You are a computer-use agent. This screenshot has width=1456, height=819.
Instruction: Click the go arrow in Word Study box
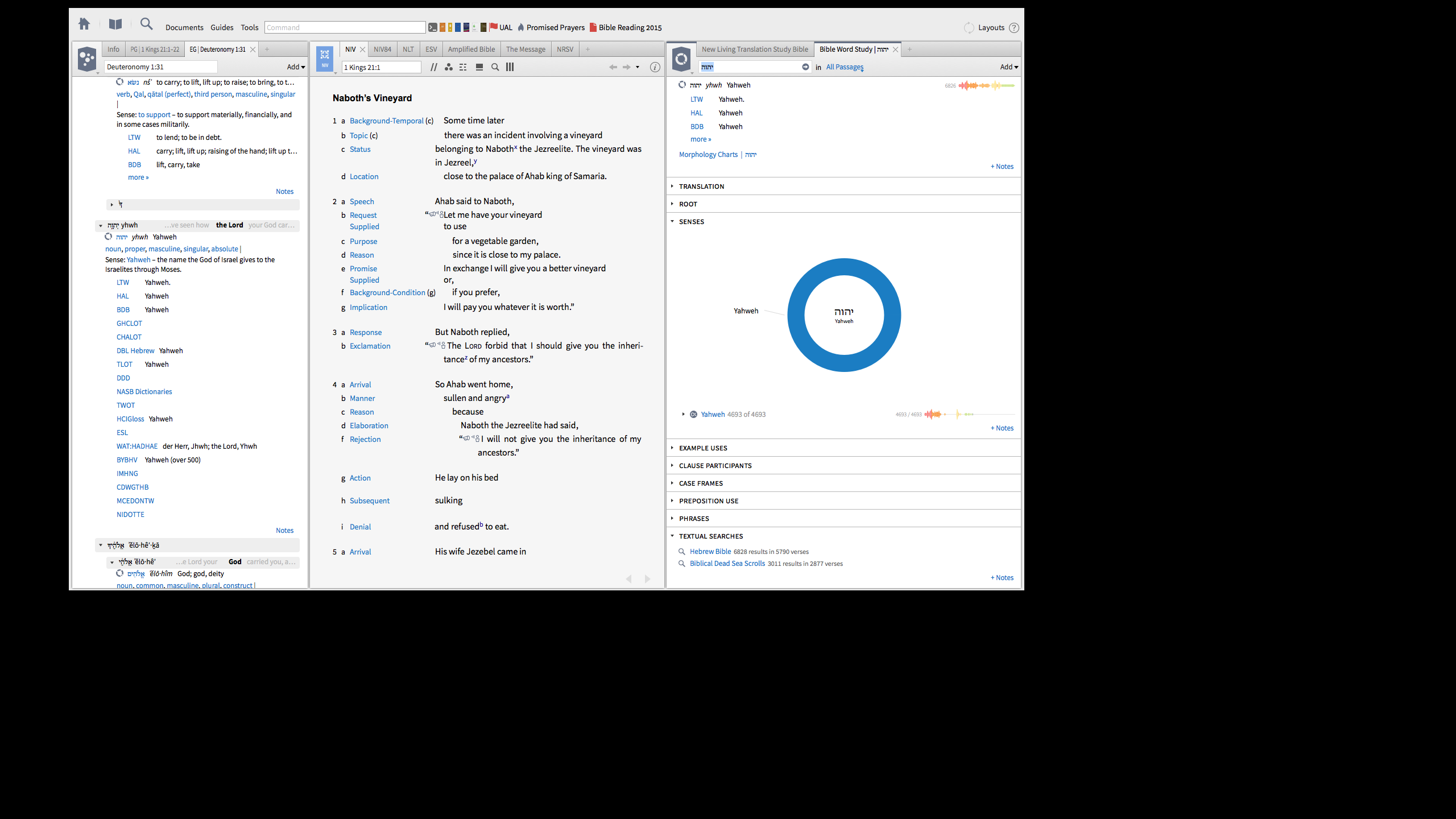805,67
